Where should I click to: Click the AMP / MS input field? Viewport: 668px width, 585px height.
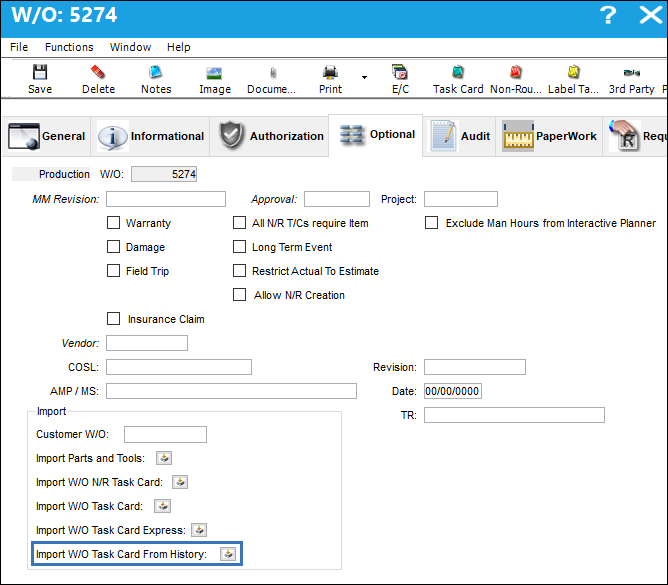231,391
